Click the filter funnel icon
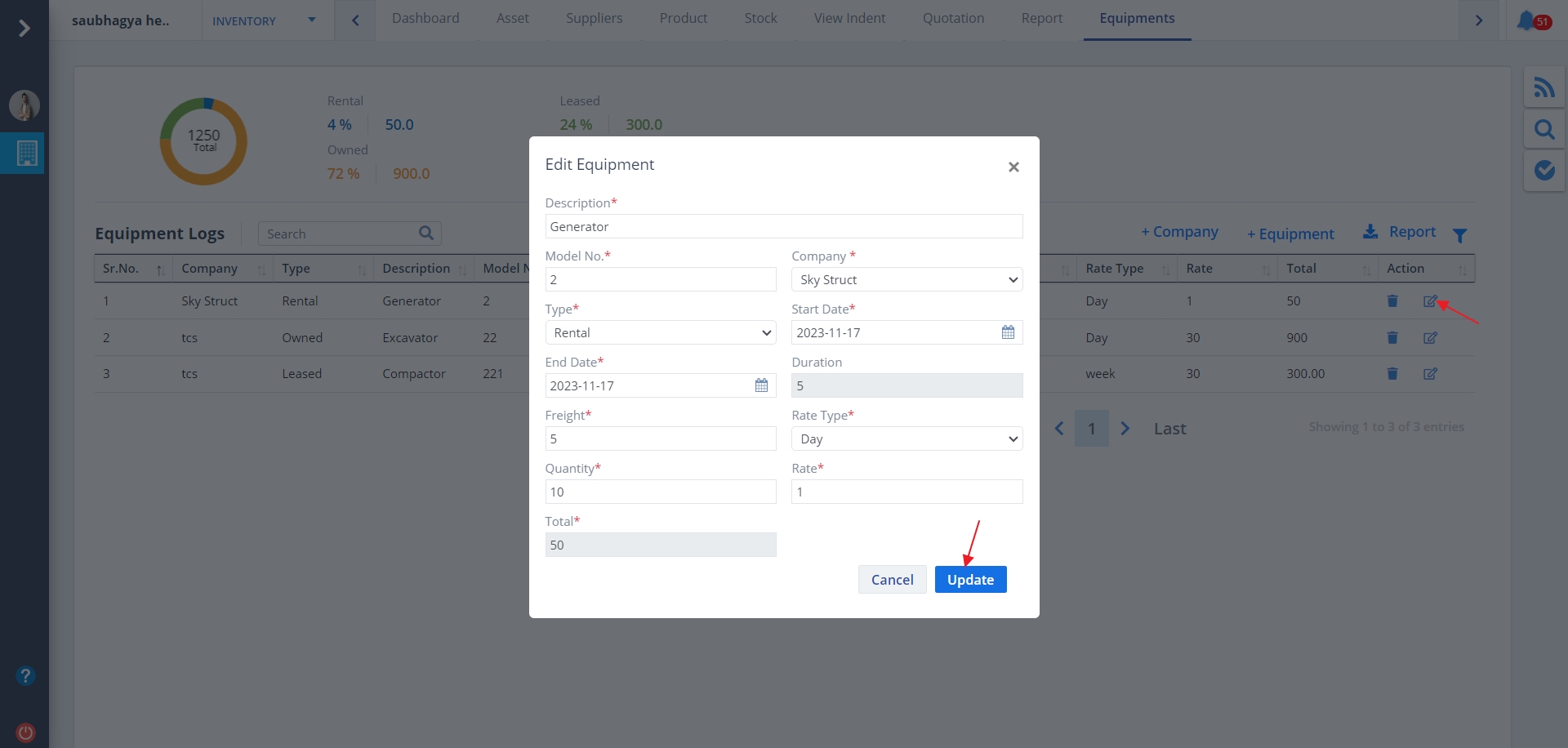 click(x=1459, y=235)
